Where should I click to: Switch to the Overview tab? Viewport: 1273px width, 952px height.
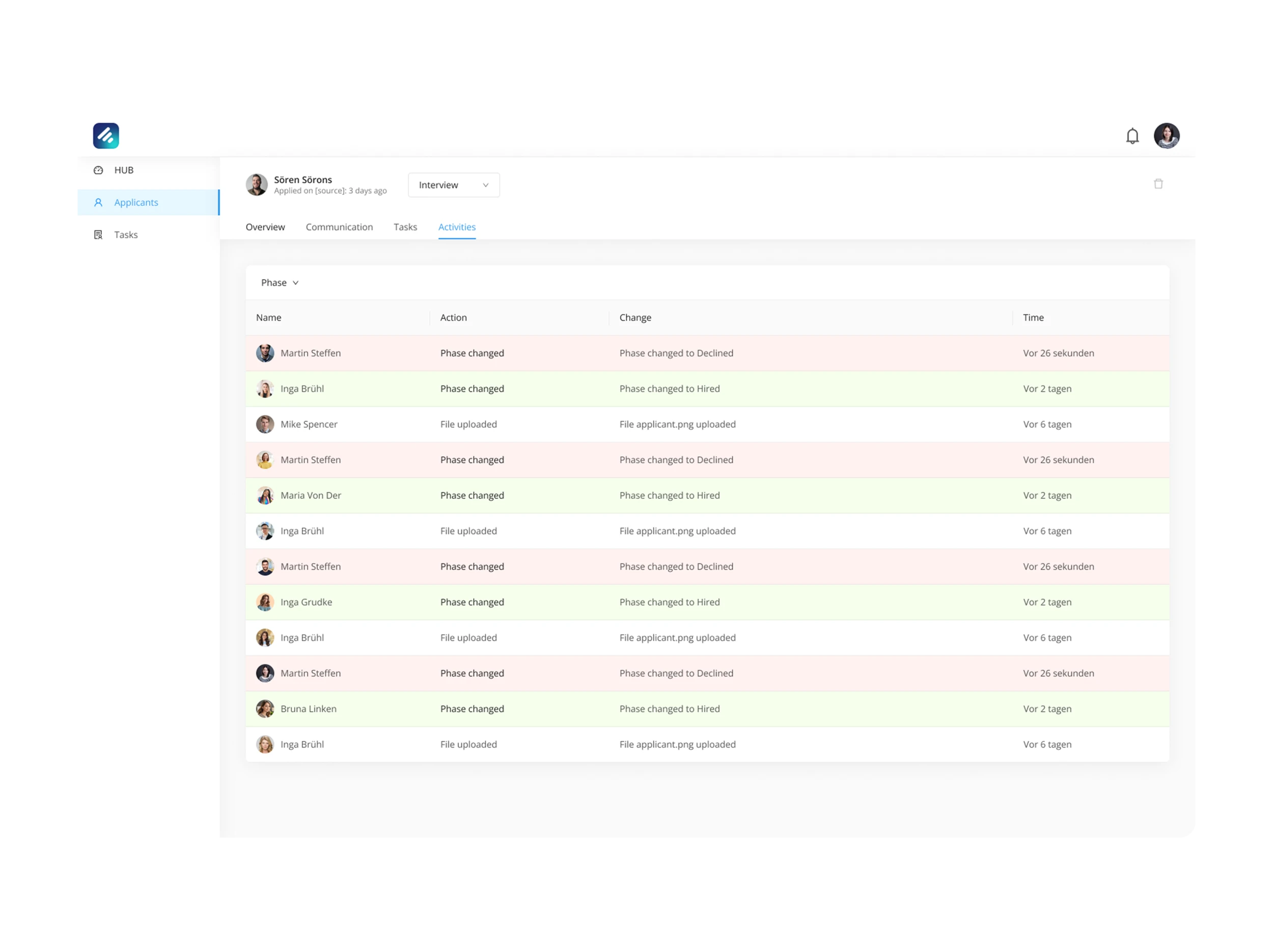pos(265,227)
